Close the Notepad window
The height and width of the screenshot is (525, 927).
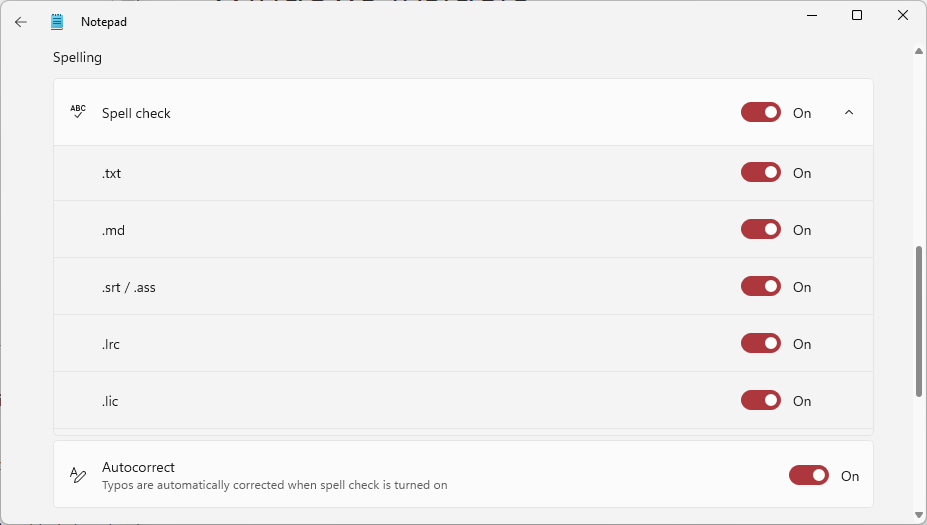point(903,15)
